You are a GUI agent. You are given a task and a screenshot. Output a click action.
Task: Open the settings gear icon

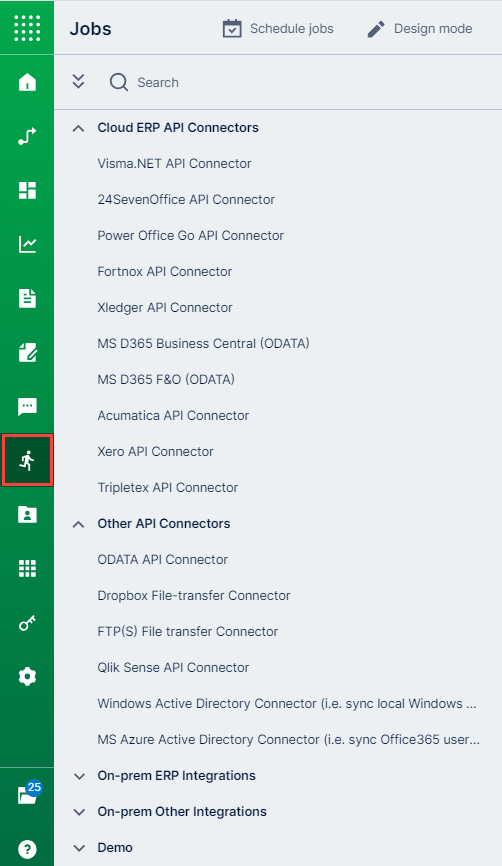[27, 676]
